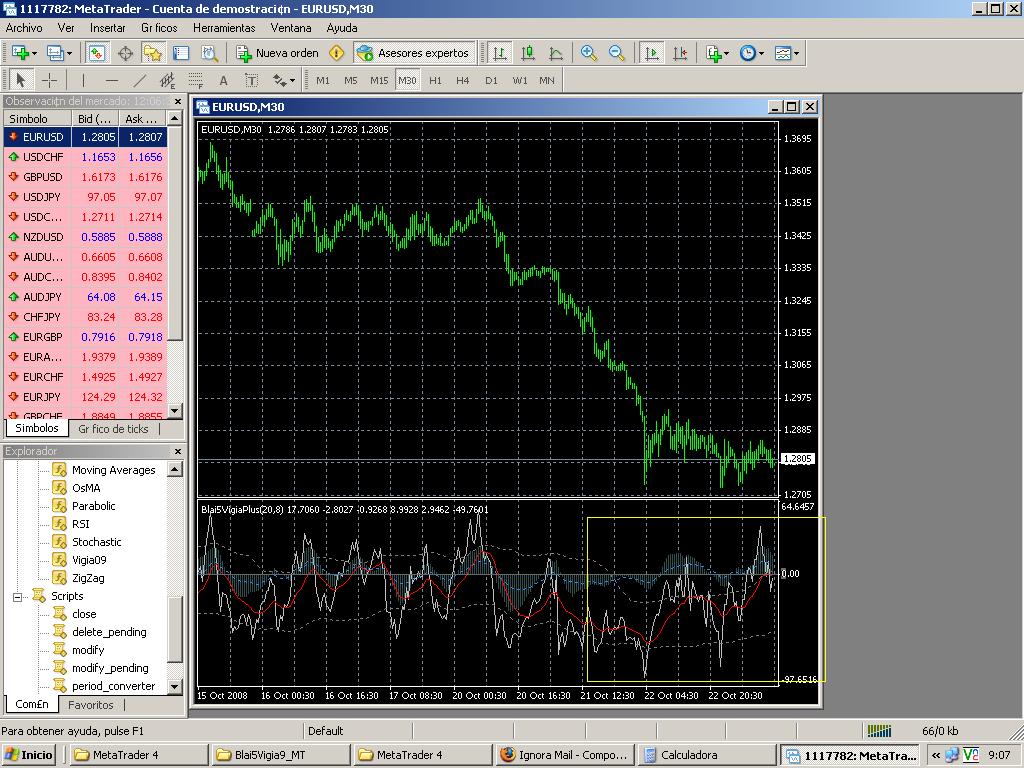Select the text label 'A' tool
This screenshot has height=768, width=1024.
coord(223,80)
